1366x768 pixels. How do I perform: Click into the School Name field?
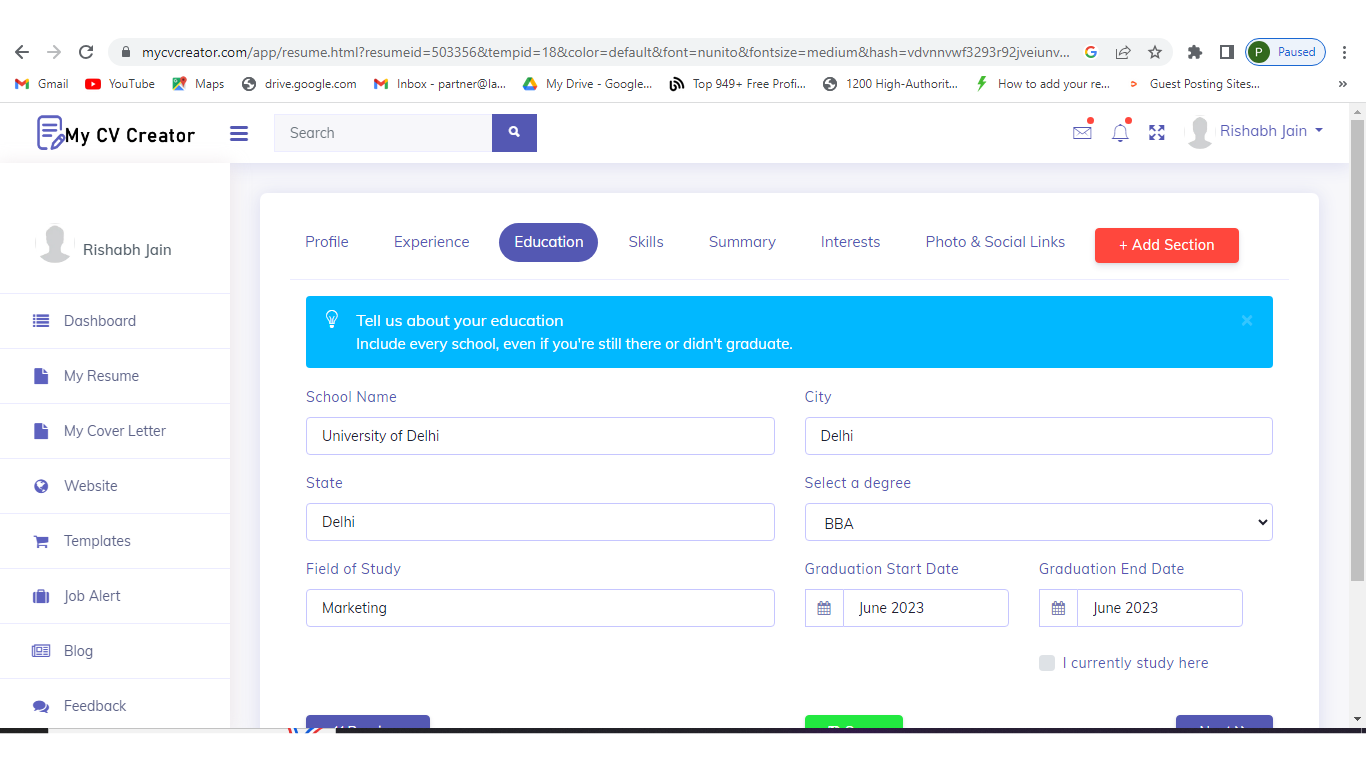[x=540, y=436]
